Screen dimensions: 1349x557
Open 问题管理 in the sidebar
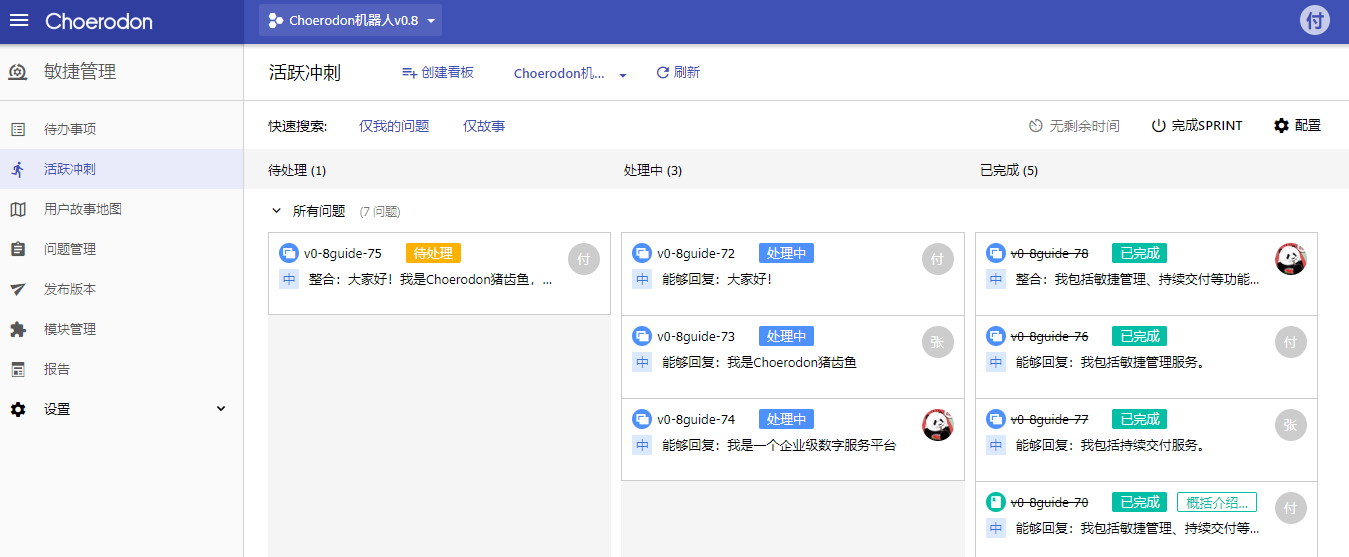click(x=70, y=249)
